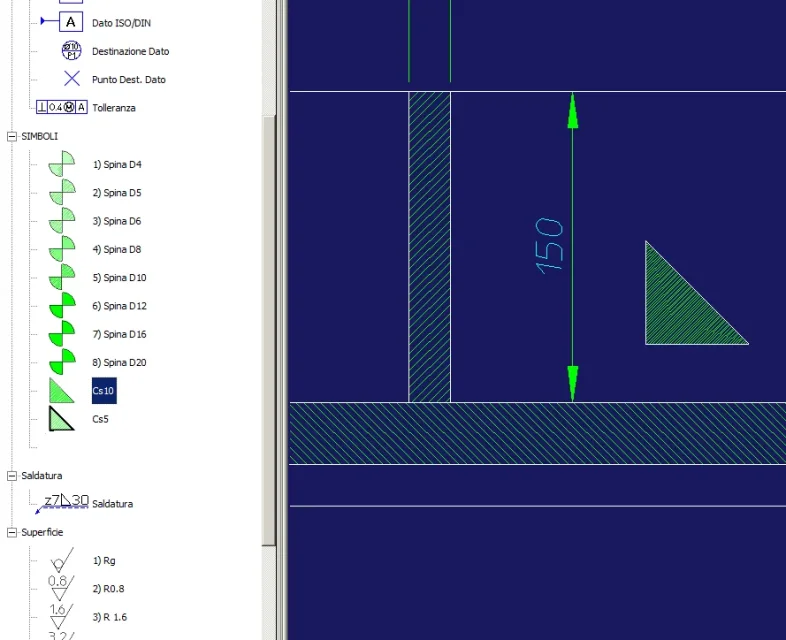786x640 pixels.
Task: Click the '8) Spina D20' label
Action: (119, 362)
